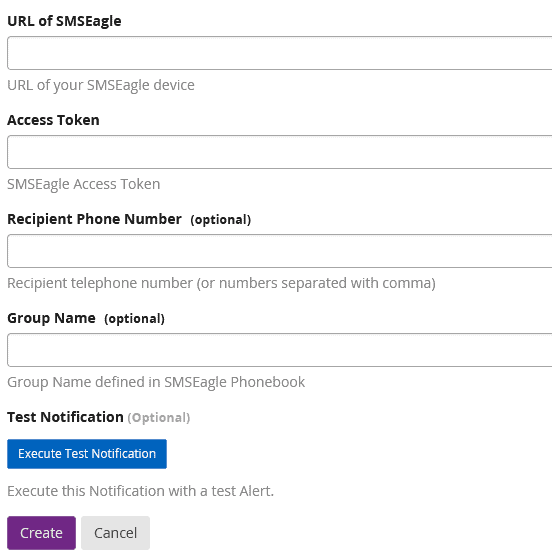This screenshot has width=552, height=557.
Task: Click the 'URL of SMSEagle' label
Action: coord(64,21)
